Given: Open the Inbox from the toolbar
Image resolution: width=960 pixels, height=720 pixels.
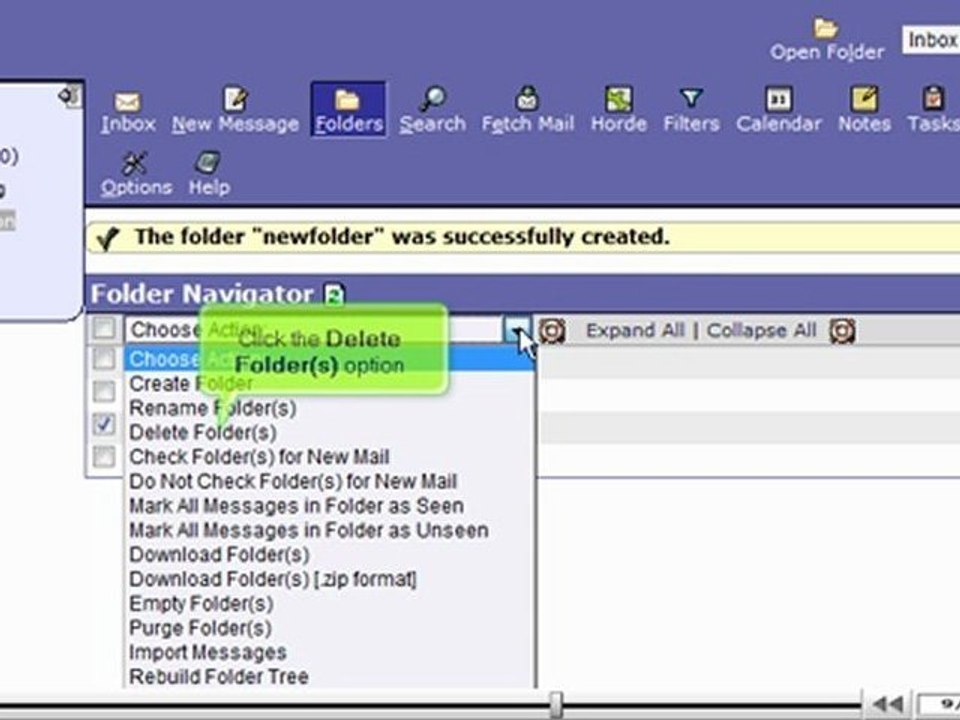Looking at the screenshot, I should coord(128,112).
